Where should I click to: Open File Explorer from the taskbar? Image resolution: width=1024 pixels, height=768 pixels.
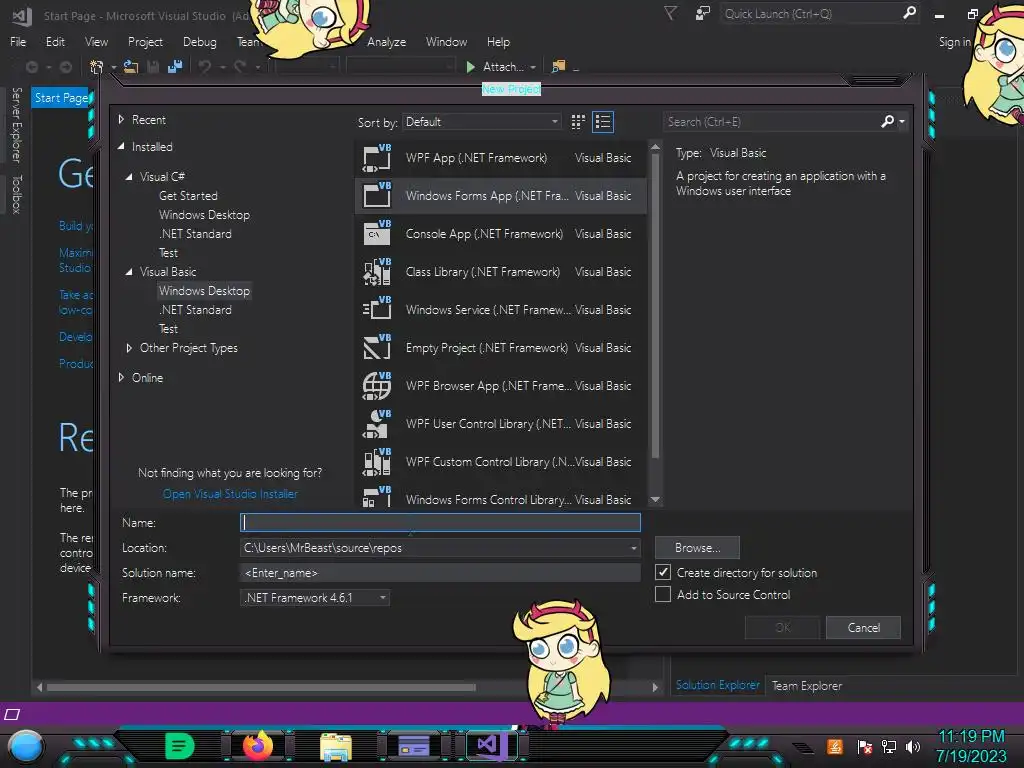pos(336,746)
